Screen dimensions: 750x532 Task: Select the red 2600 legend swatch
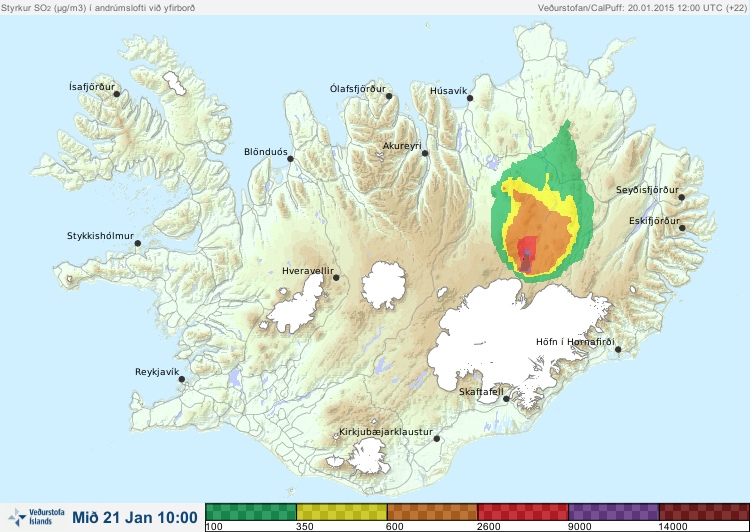tap(523, 512)
